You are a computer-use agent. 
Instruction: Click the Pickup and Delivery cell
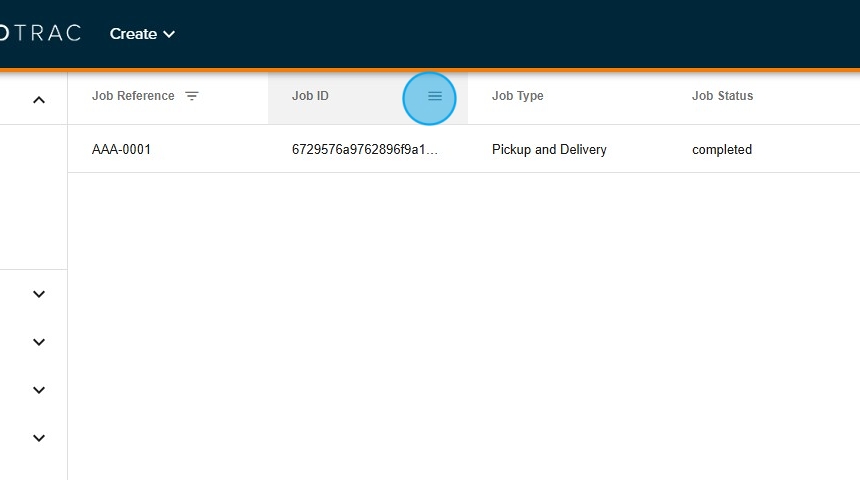[549, 150]
